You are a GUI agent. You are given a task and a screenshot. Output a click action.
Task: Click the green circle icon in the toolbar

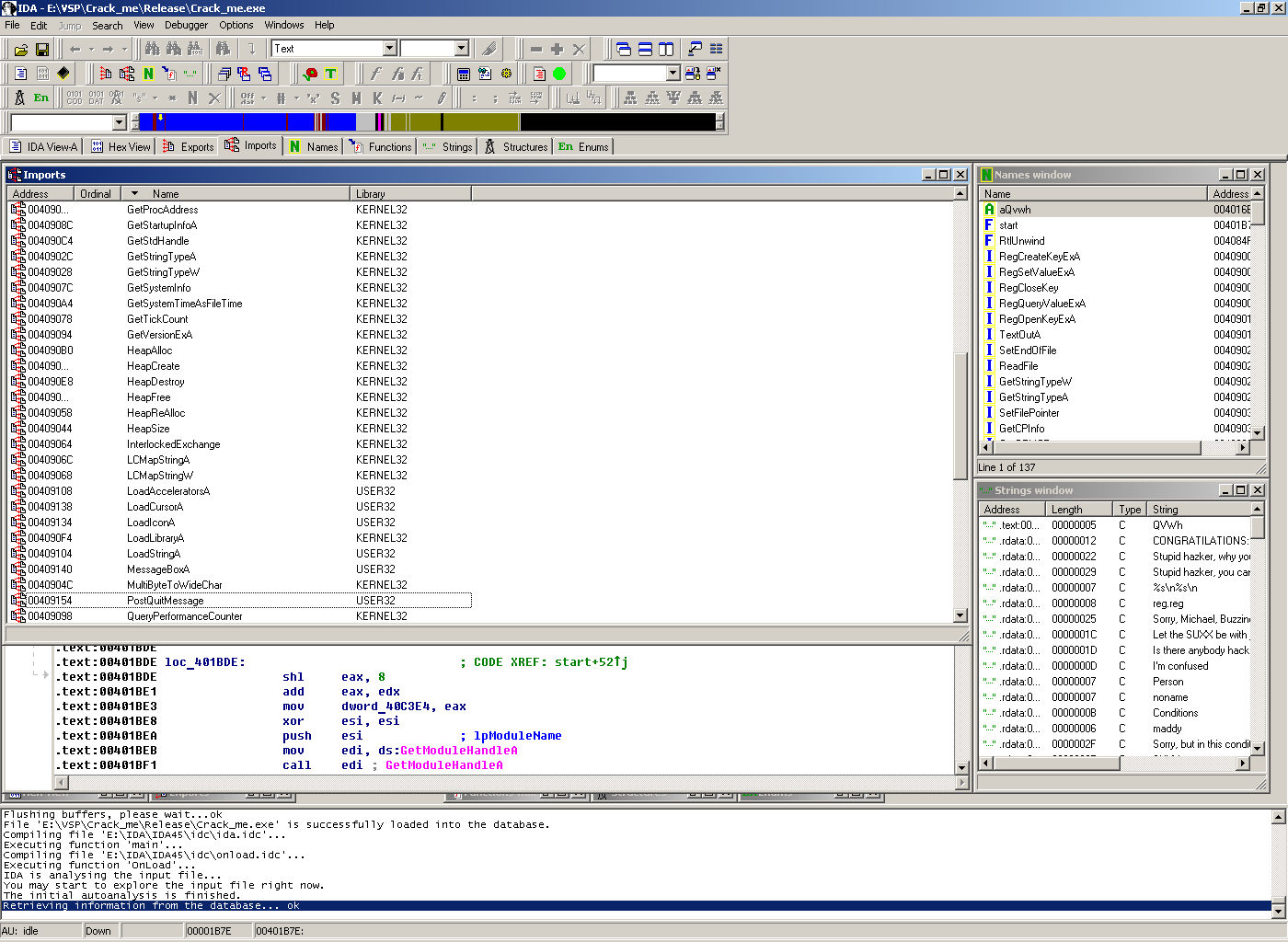[559, 75]
